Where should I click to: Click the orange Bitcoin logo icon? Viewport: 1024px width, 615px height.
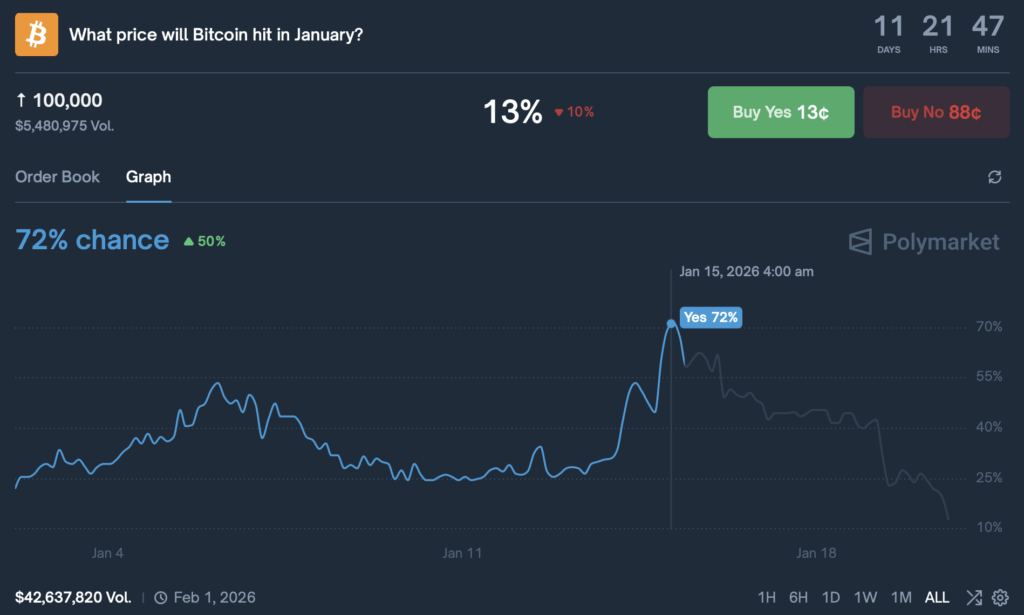37,35
